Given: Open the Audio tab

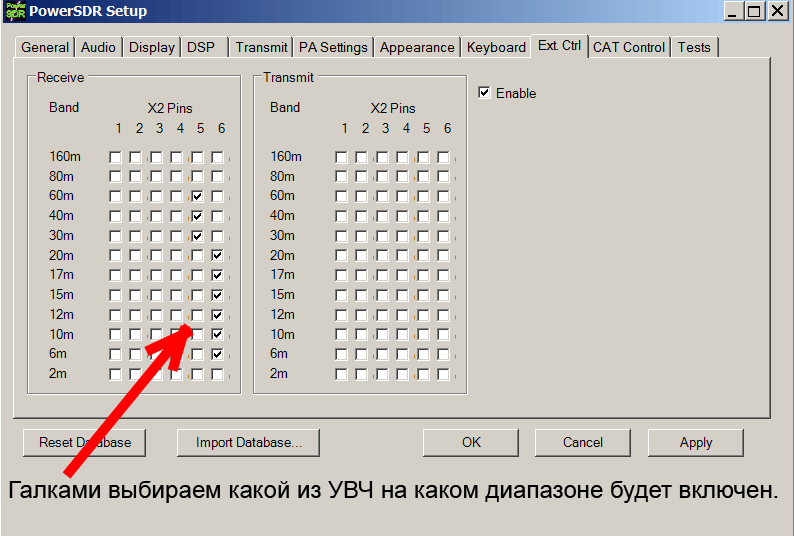Looking at the screenshot, I should point(98,47).
